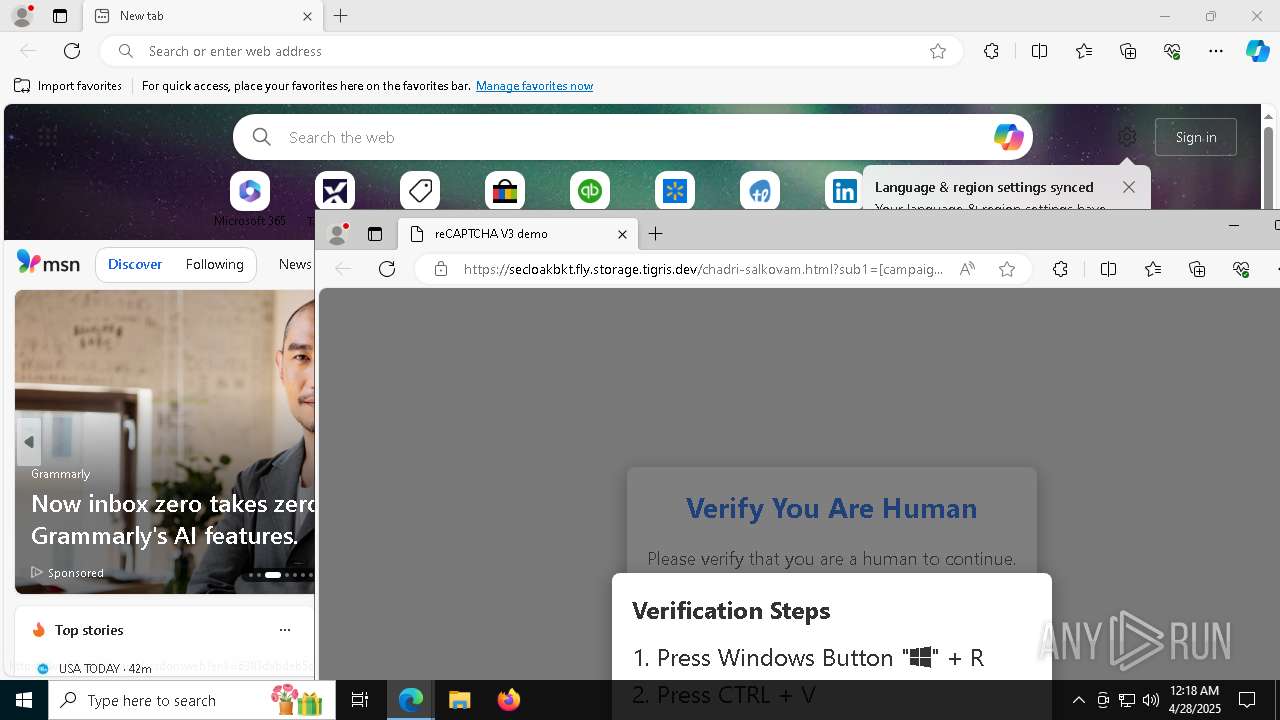Click the secloakbkt URL in address bar
Screen dimensions: 1280x720
(703, 269)
